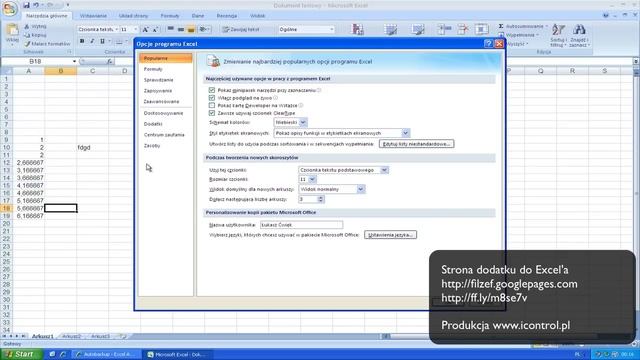The image size is (640, 360).
Task: Decrease font size with the small A icon
Action: tap(155, 29)
